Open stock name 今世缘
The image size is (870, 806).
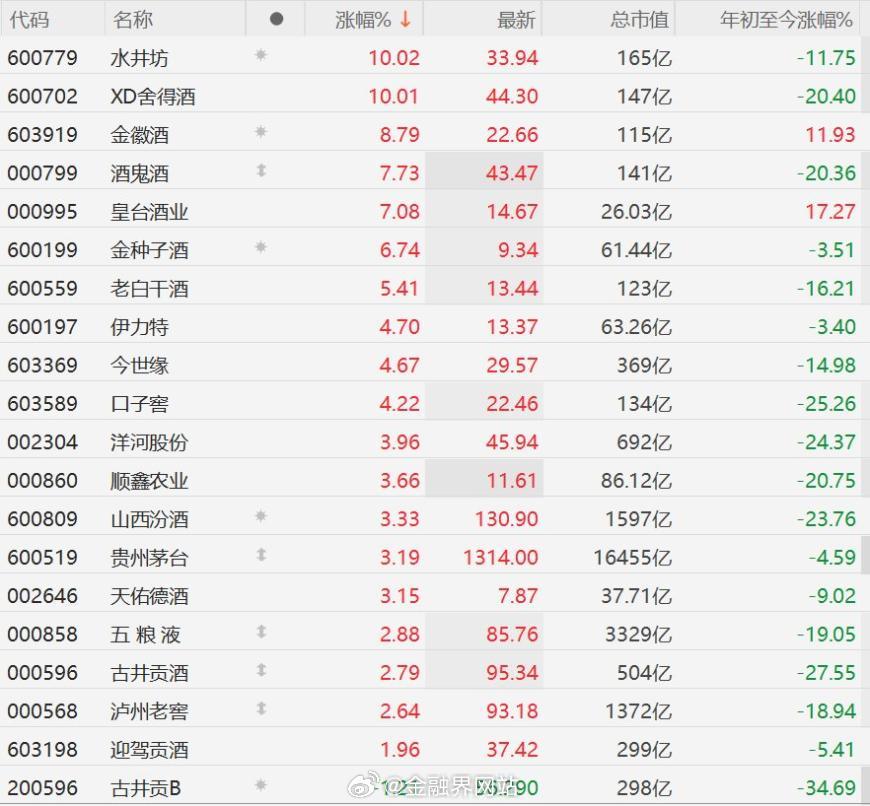coord(140,366)
